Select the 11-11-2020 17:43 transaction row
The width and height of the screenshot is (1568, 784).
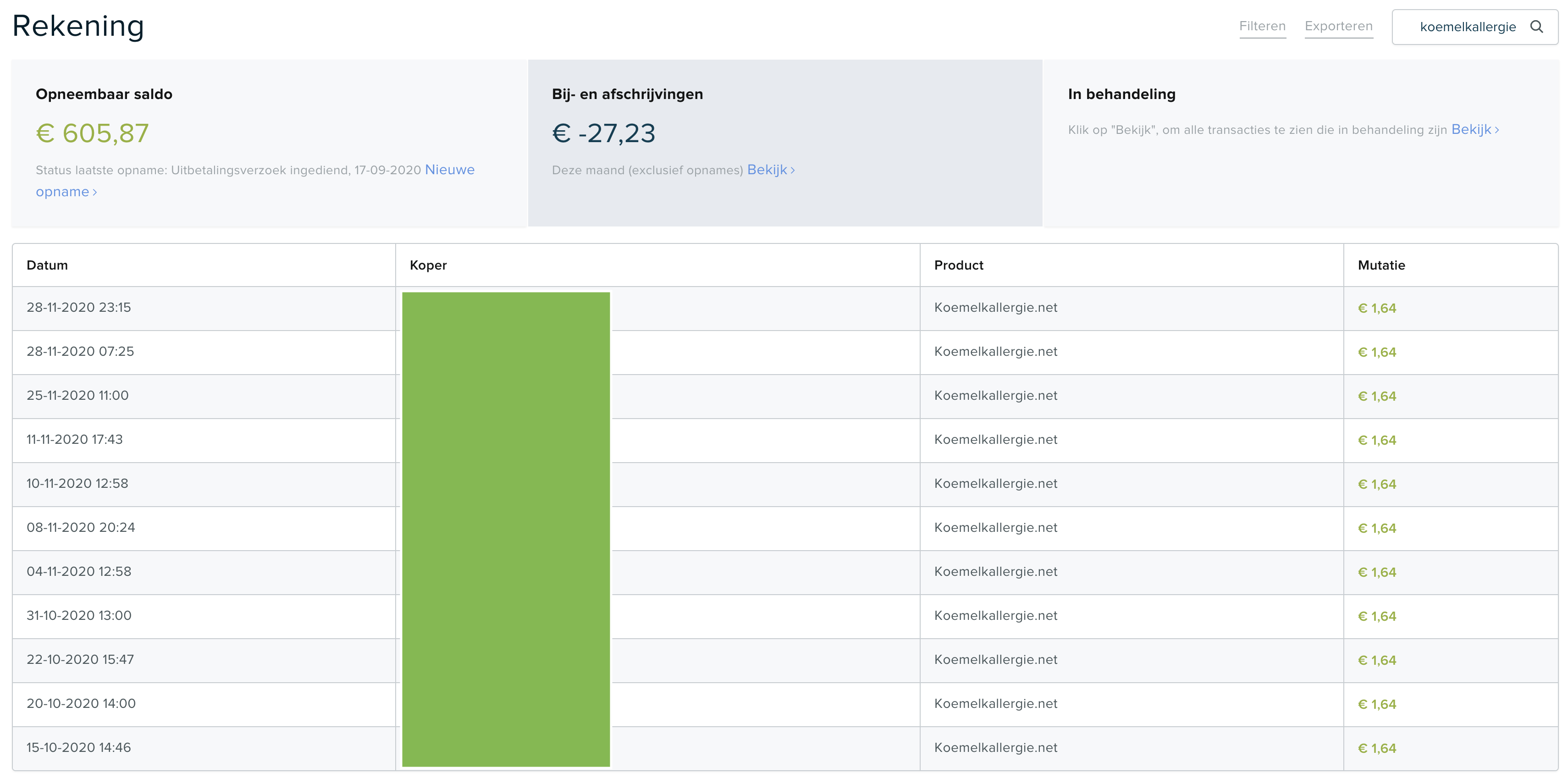pyautogui.click(x=785, y=440)
